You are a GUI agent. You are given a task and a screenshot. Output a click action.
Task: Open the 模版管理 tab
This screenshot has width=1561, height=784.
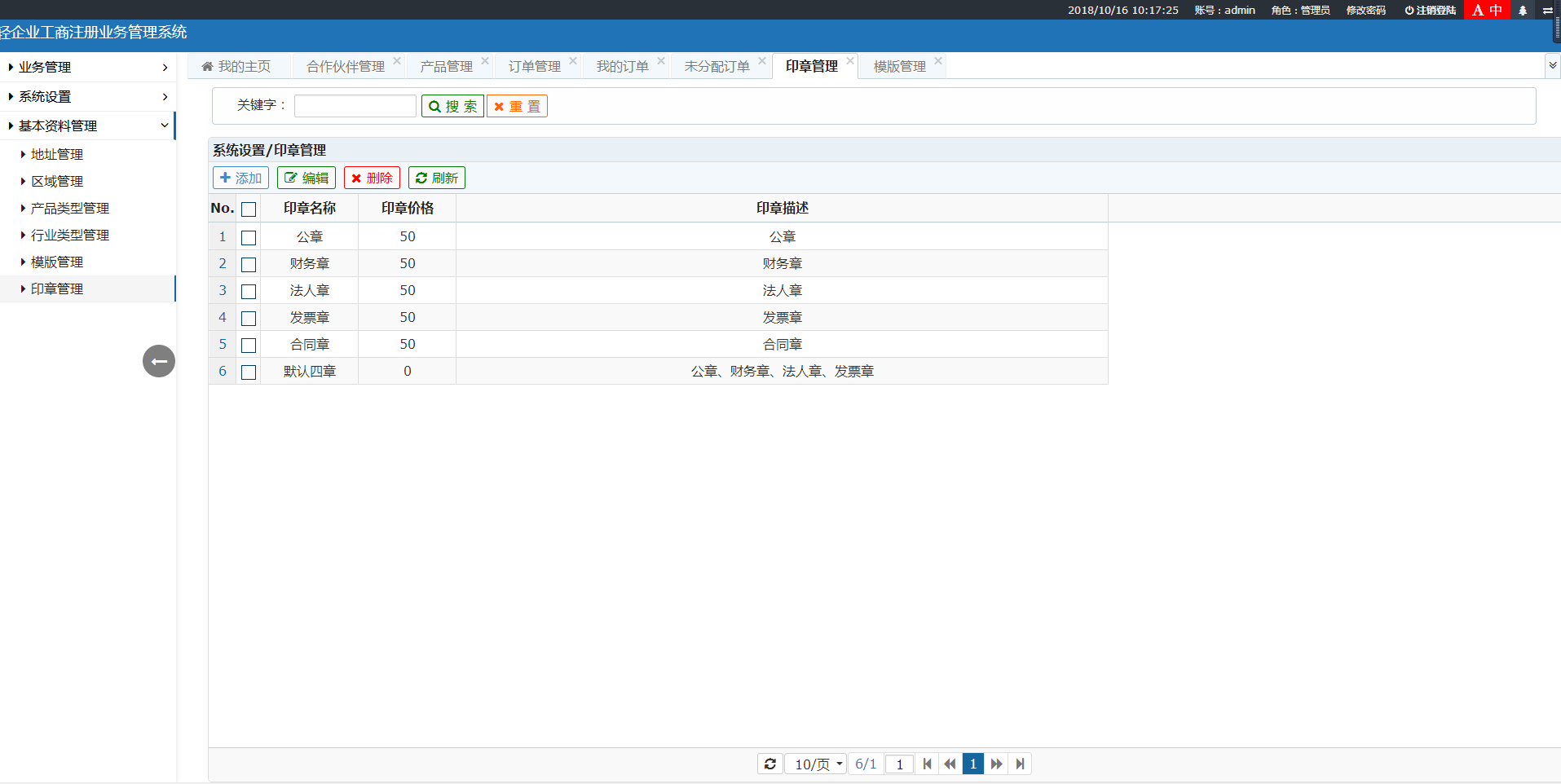(x=899, y=66)
